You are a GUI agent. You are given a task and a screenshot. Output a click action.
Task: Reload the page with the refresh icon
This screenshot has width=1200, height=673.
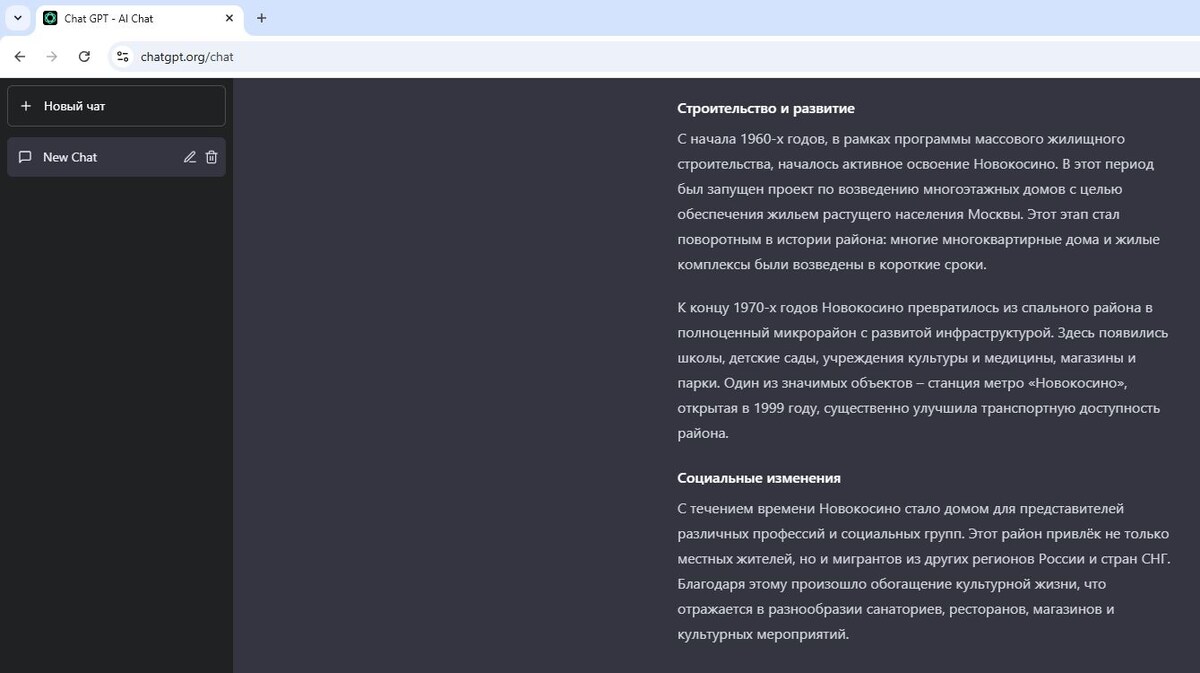click(84, 57)
